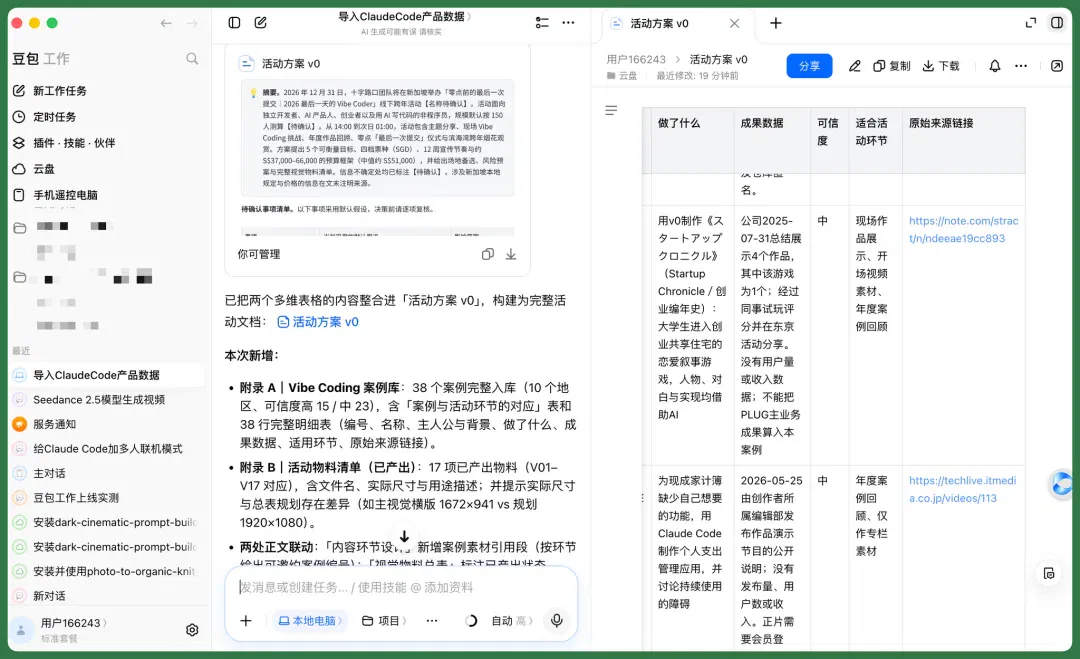Open the 自动 mode dropdown

512,620
